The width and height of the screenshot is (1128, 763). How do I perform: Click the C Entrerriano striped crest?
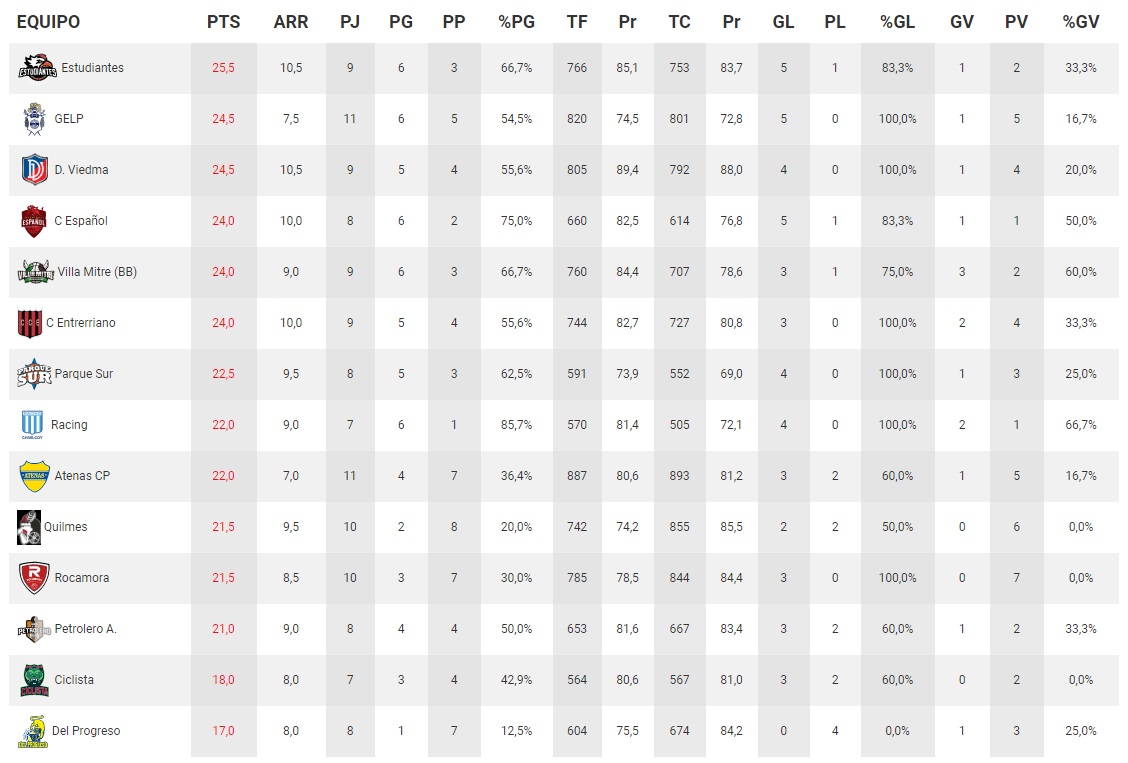click(x=29, y=323)
